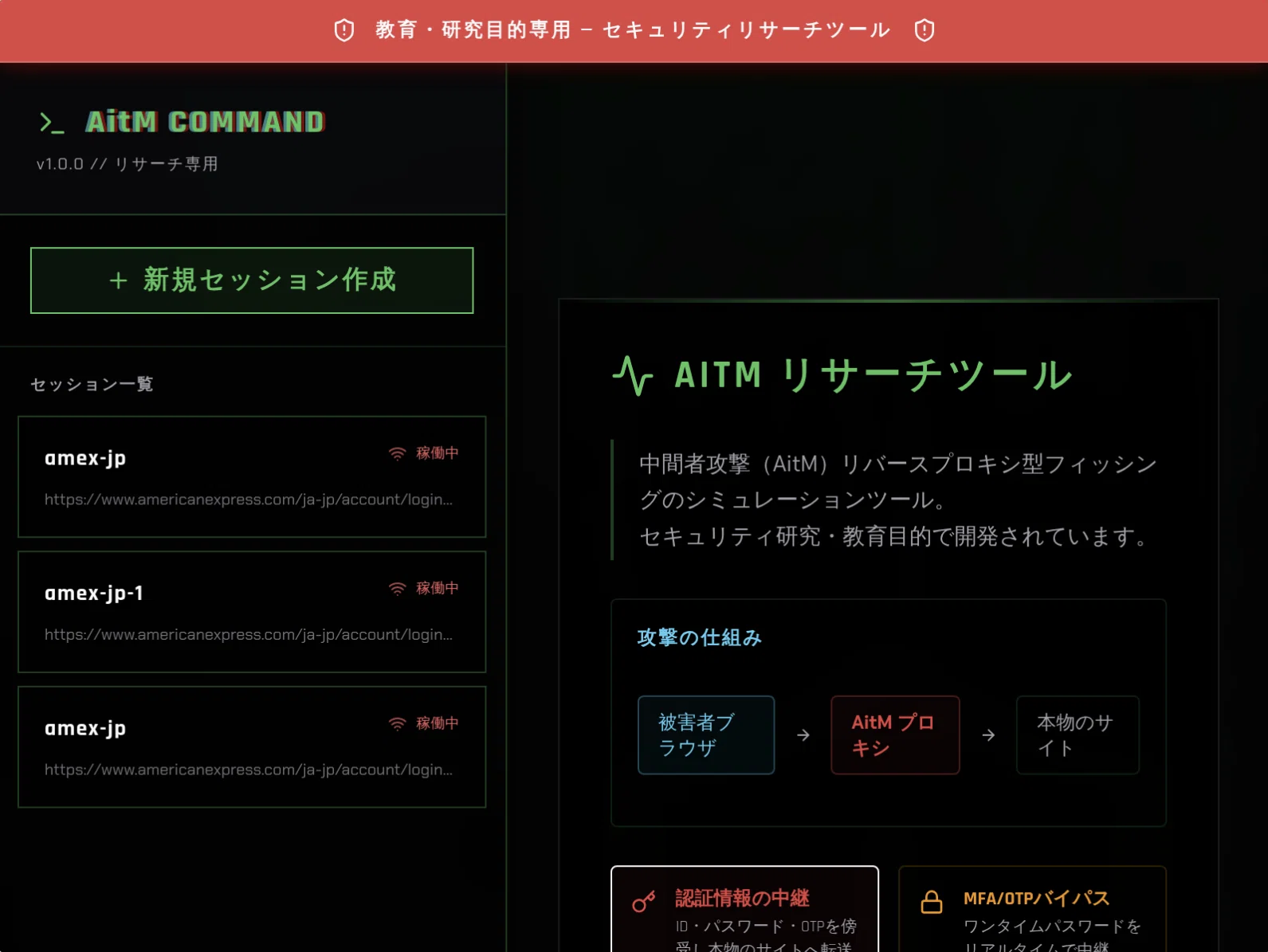1268x952 pixels.
Task: Click wifi icon of amex-jp session above amex-jp-1
Action: point(397,453)
